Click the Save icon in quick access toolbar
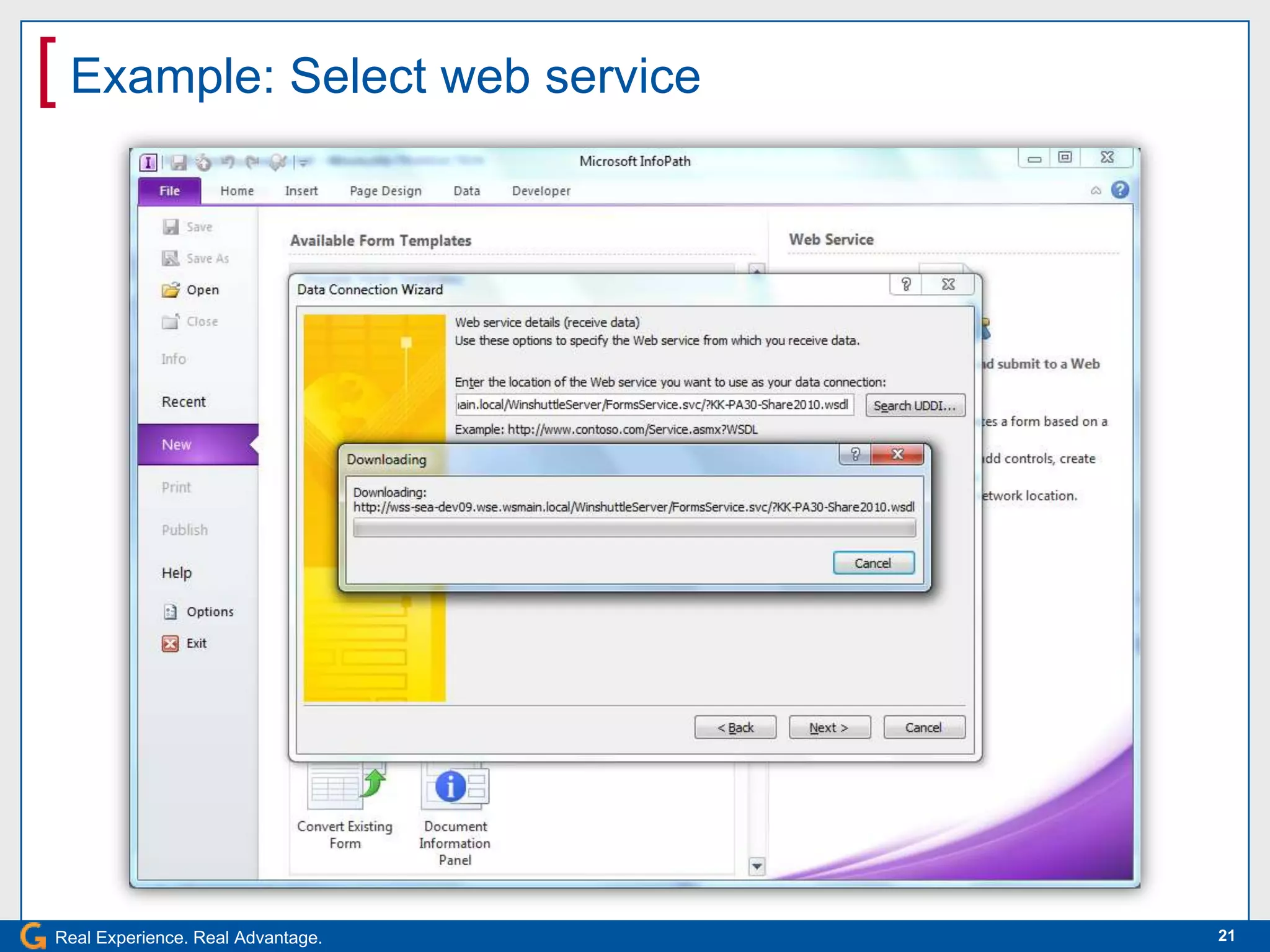The image size is (1270, 952). coord(179,162)
